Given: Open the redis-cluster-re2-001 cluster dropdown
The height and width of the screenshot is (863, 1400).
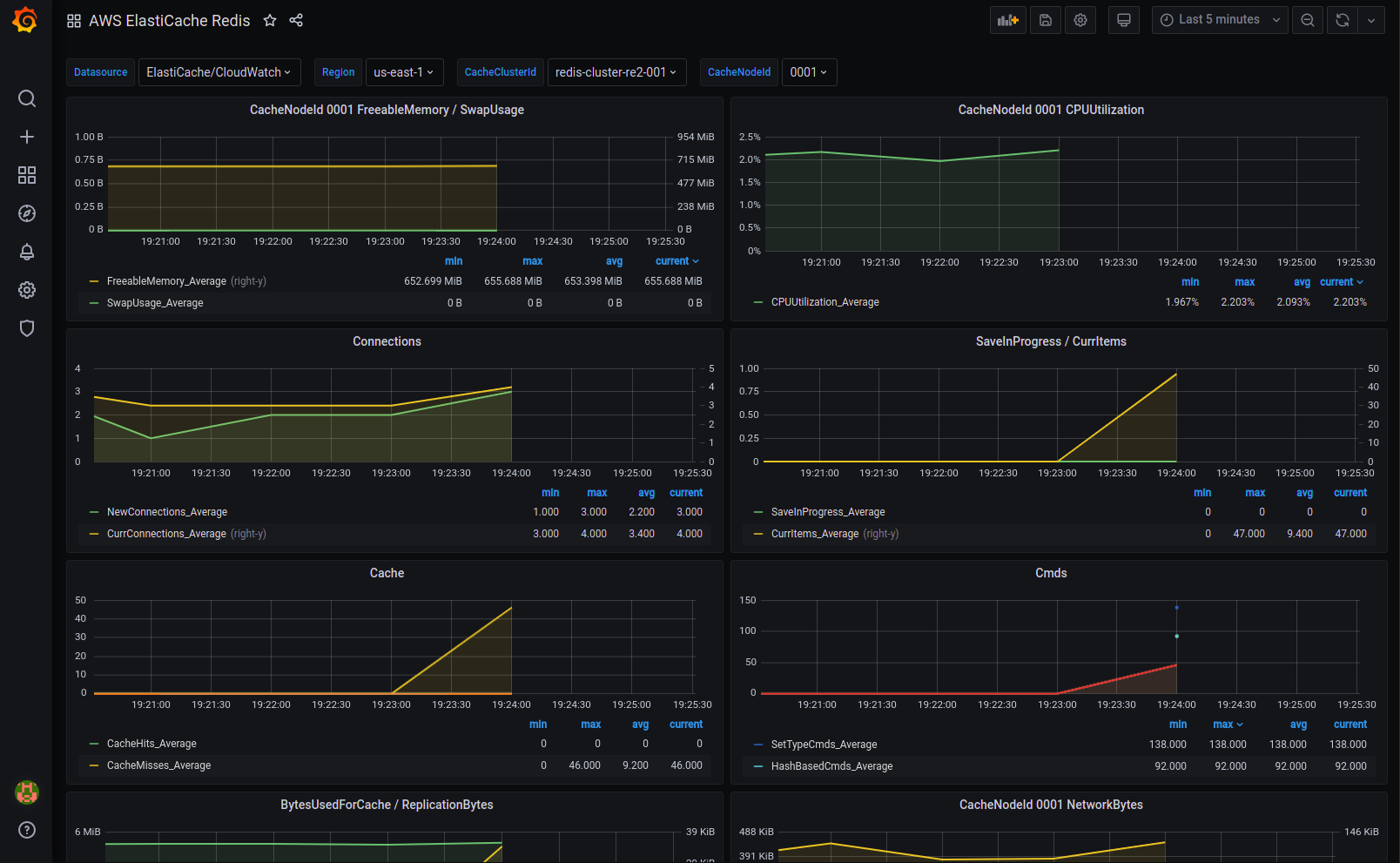Looking at the screenshot, I should point(616,72).
